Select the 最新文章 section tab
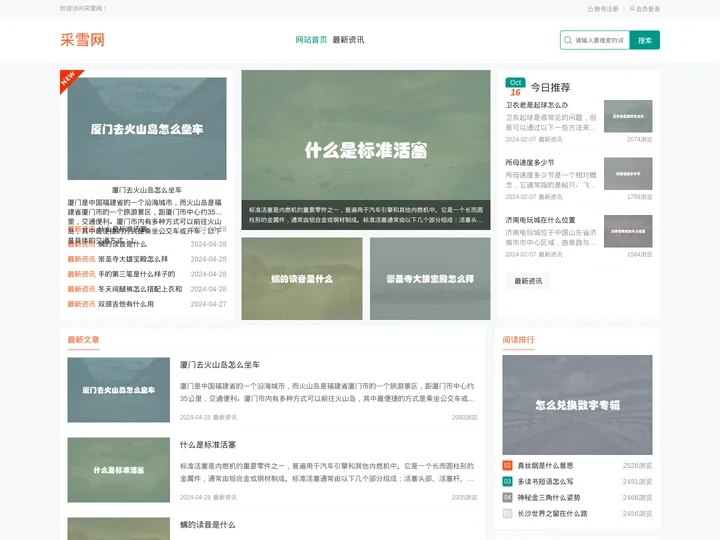720x540 pixels. tap(83, 340)
